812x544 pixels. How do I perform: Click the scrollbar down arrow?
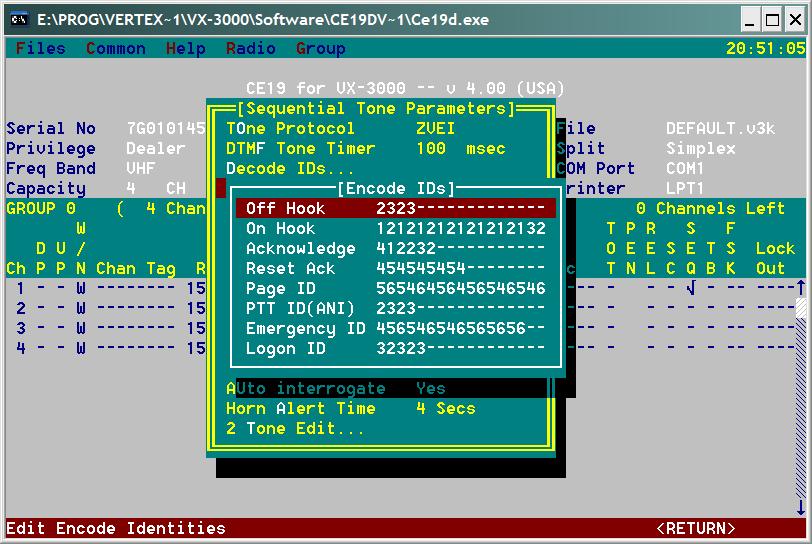click(x=801, y=507)
